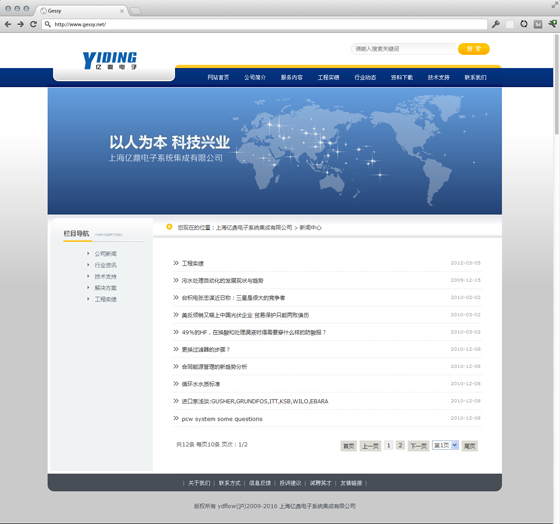Image resolution: width=560 pixels, height=524 pixels.
Task: Reload the page with the refresh icon
Action: click(x=33, y=24)
